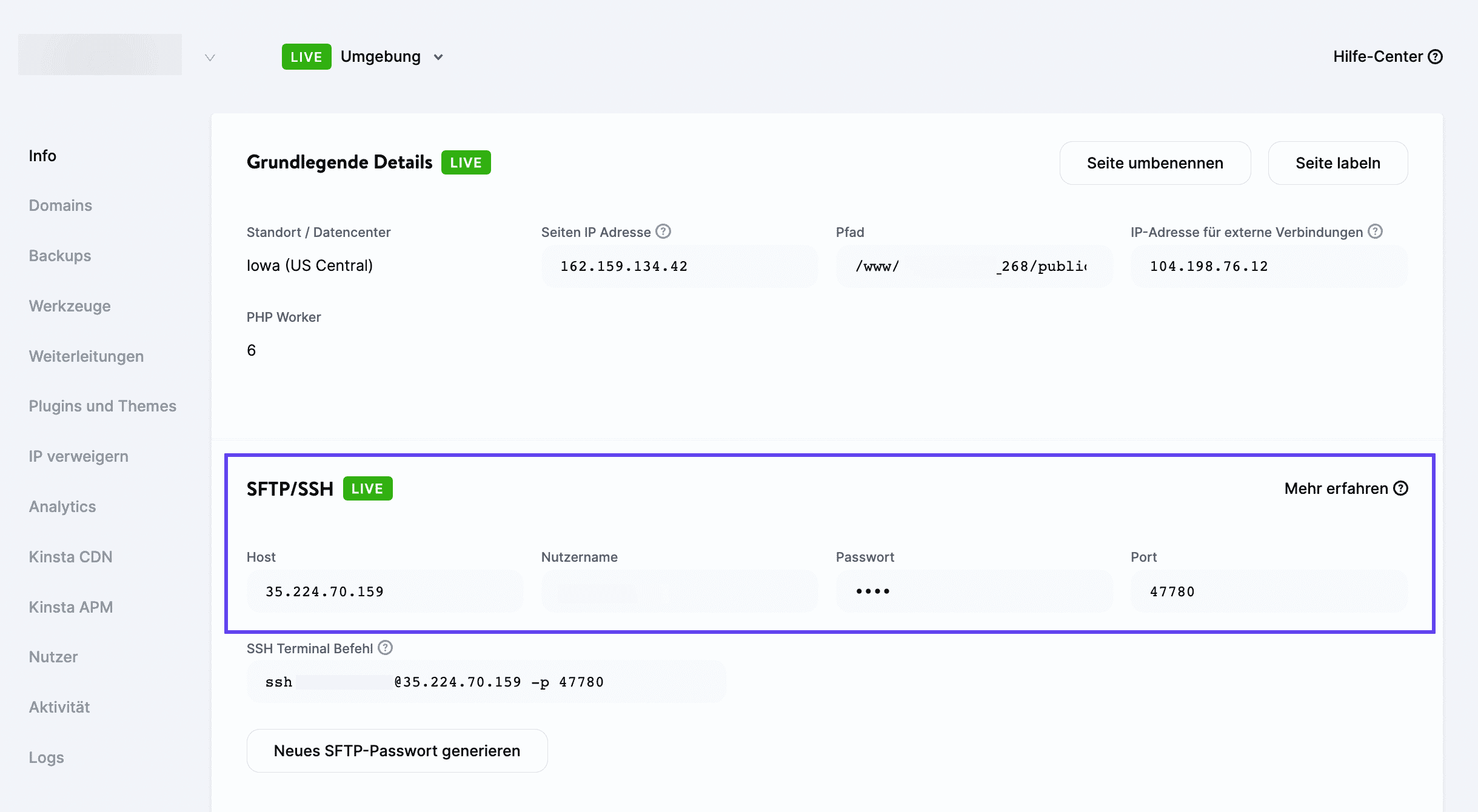Open Logs in the sidebar
The height and width of the screenshot is (812, 1478).
pos(45,757)
